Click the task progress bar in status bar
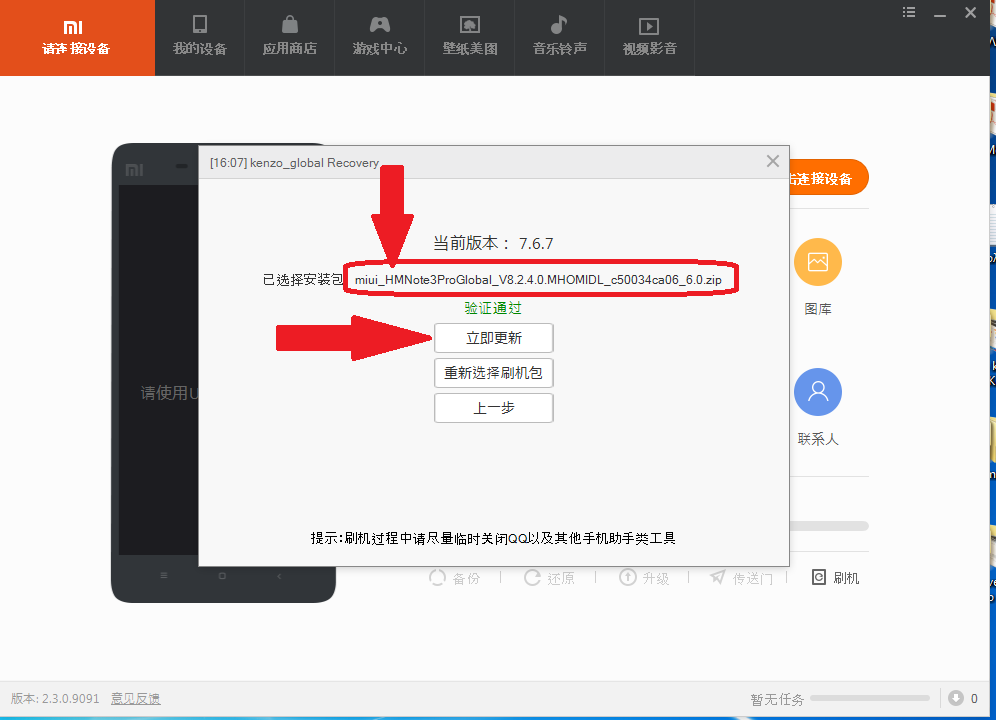The width and height of the screenshot is (996, 720). pyautogui.click(x=870, y=699)
